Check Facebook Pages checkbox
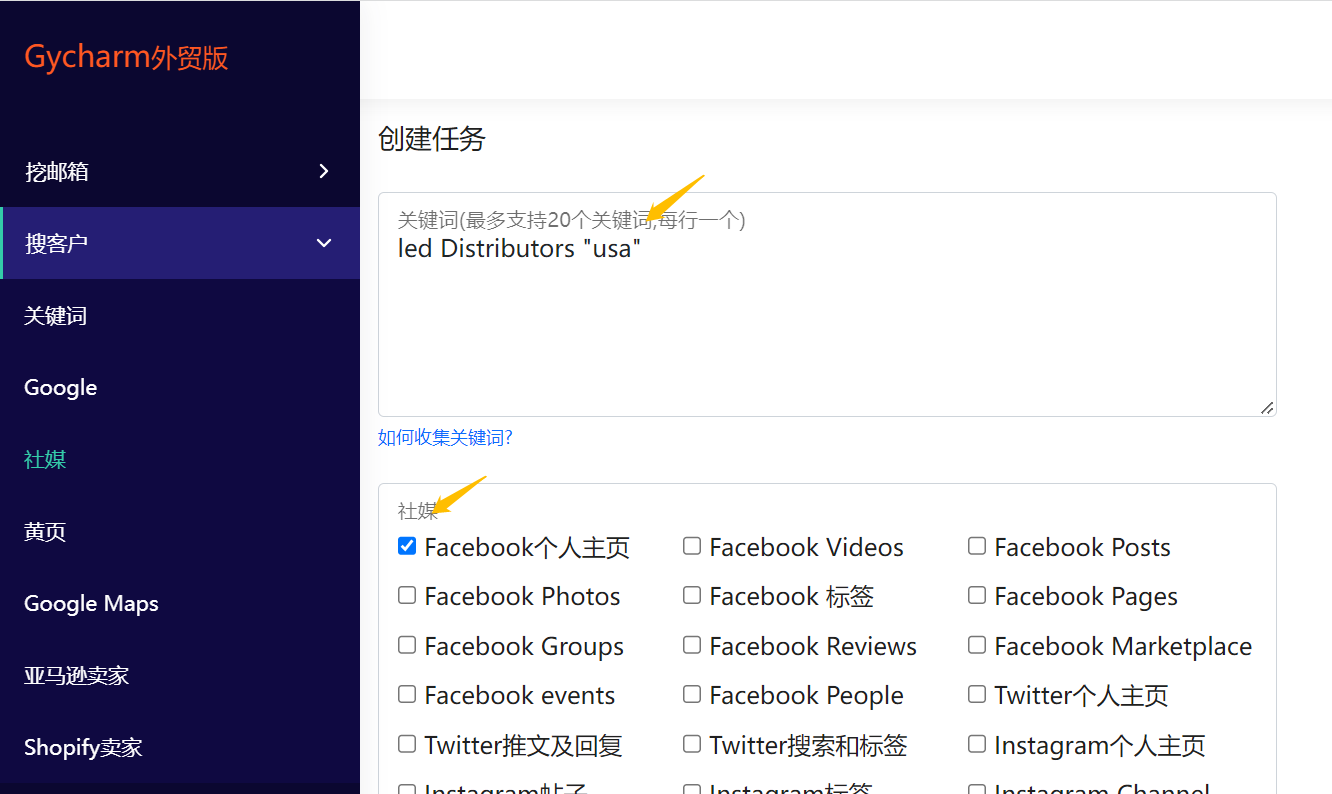Image resolution: width=1332 pixels, height=794 pixels. [x=977, y=595]
